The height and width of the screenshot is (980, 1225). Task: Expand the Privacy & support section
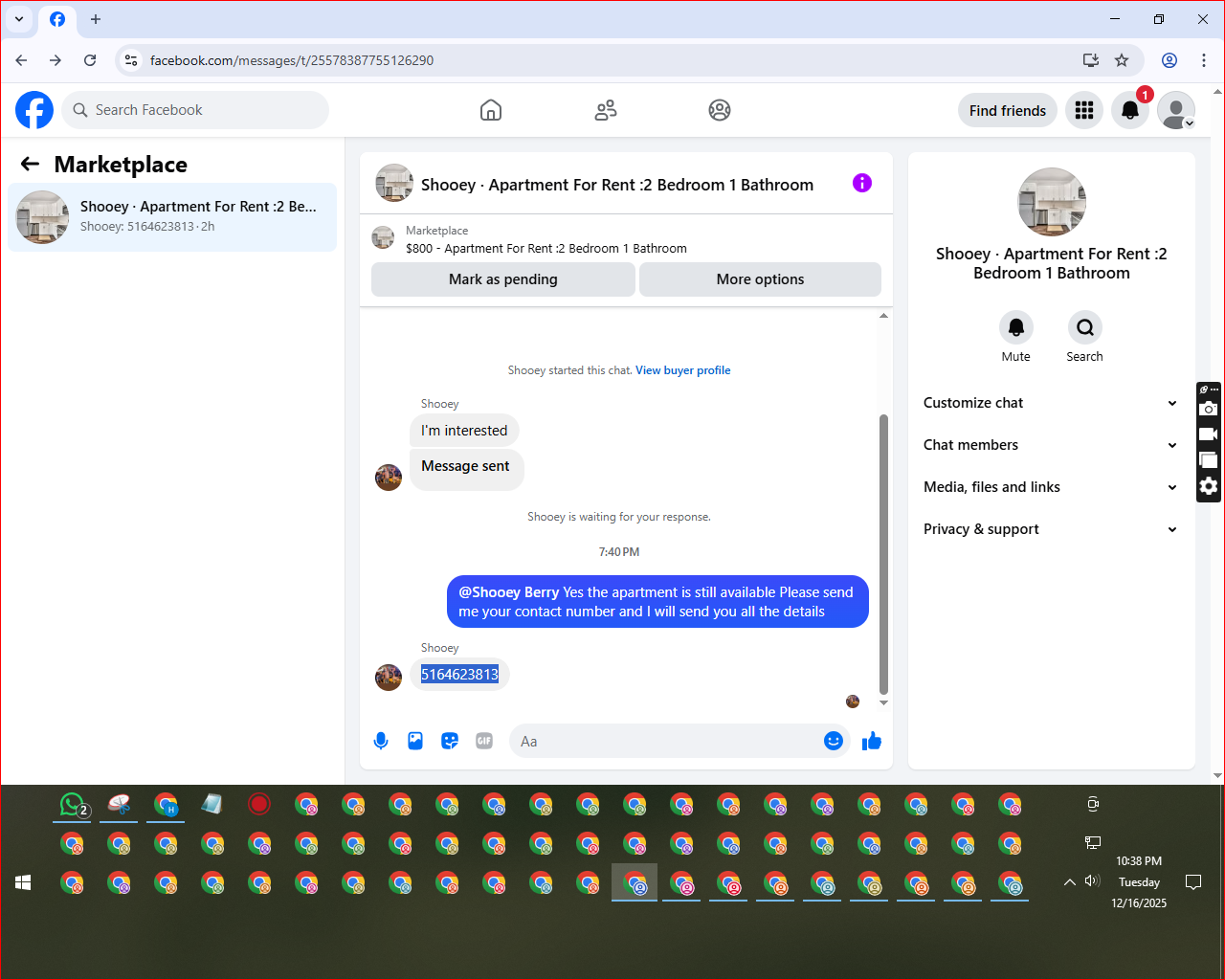coord(1052,529)
